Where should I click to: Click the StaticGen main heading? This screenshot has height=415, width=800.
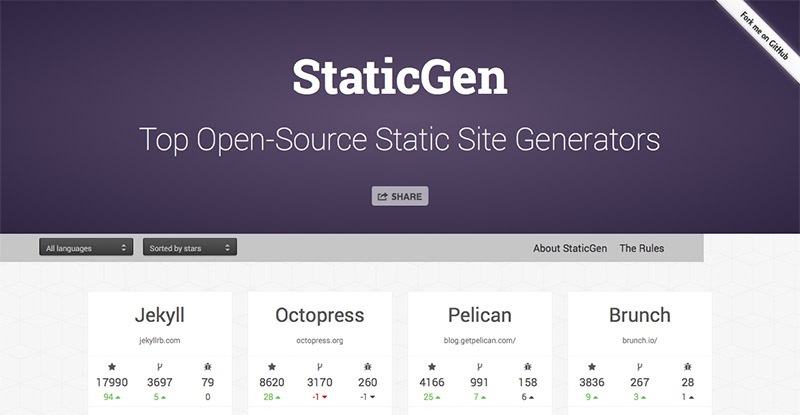click(400, 77)
